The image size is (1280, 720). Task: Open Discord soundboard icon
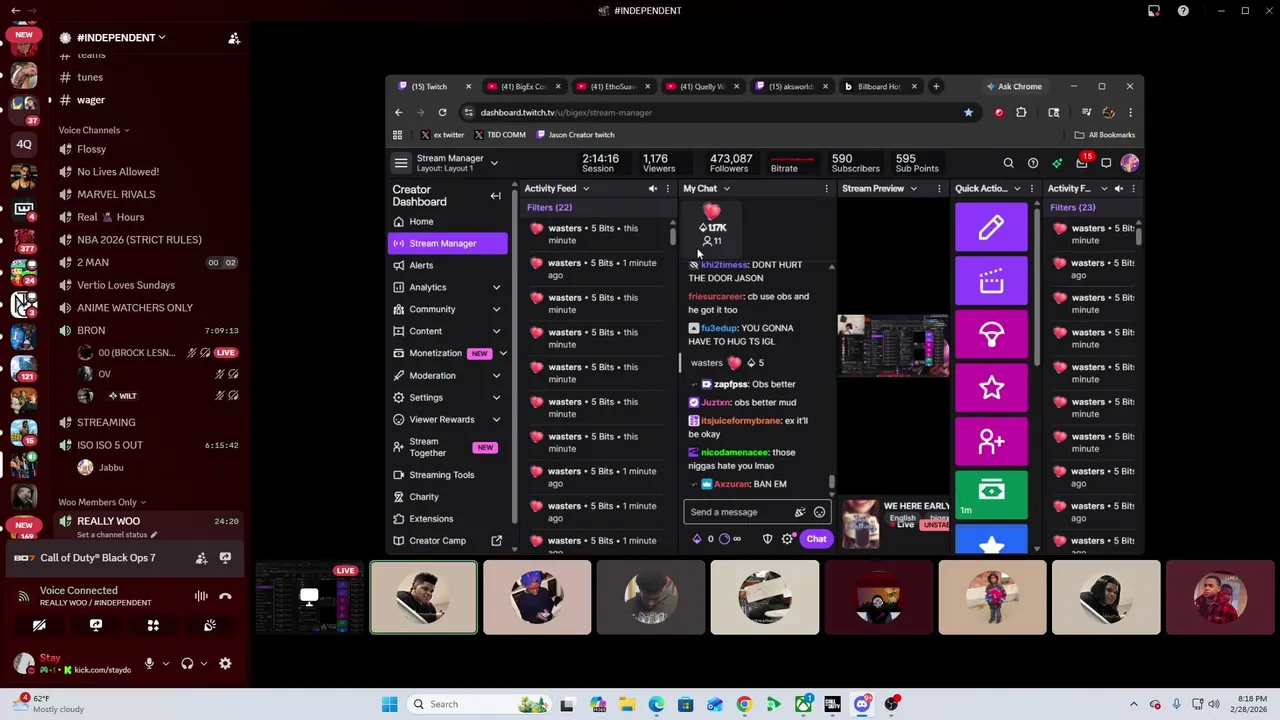click(x=210, y=625)
